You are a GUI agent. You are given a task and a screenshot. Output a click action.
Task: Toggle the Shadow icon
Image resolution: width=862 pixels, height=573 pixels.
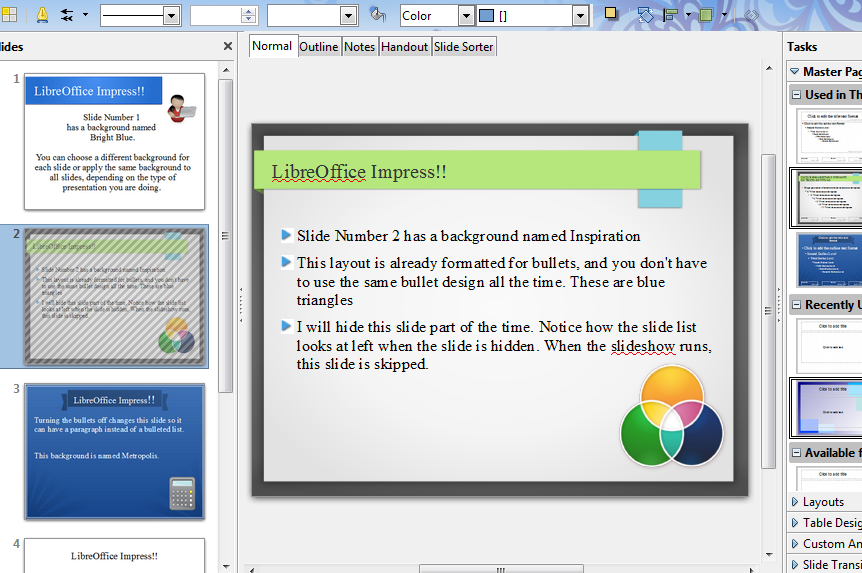[610, 14]
